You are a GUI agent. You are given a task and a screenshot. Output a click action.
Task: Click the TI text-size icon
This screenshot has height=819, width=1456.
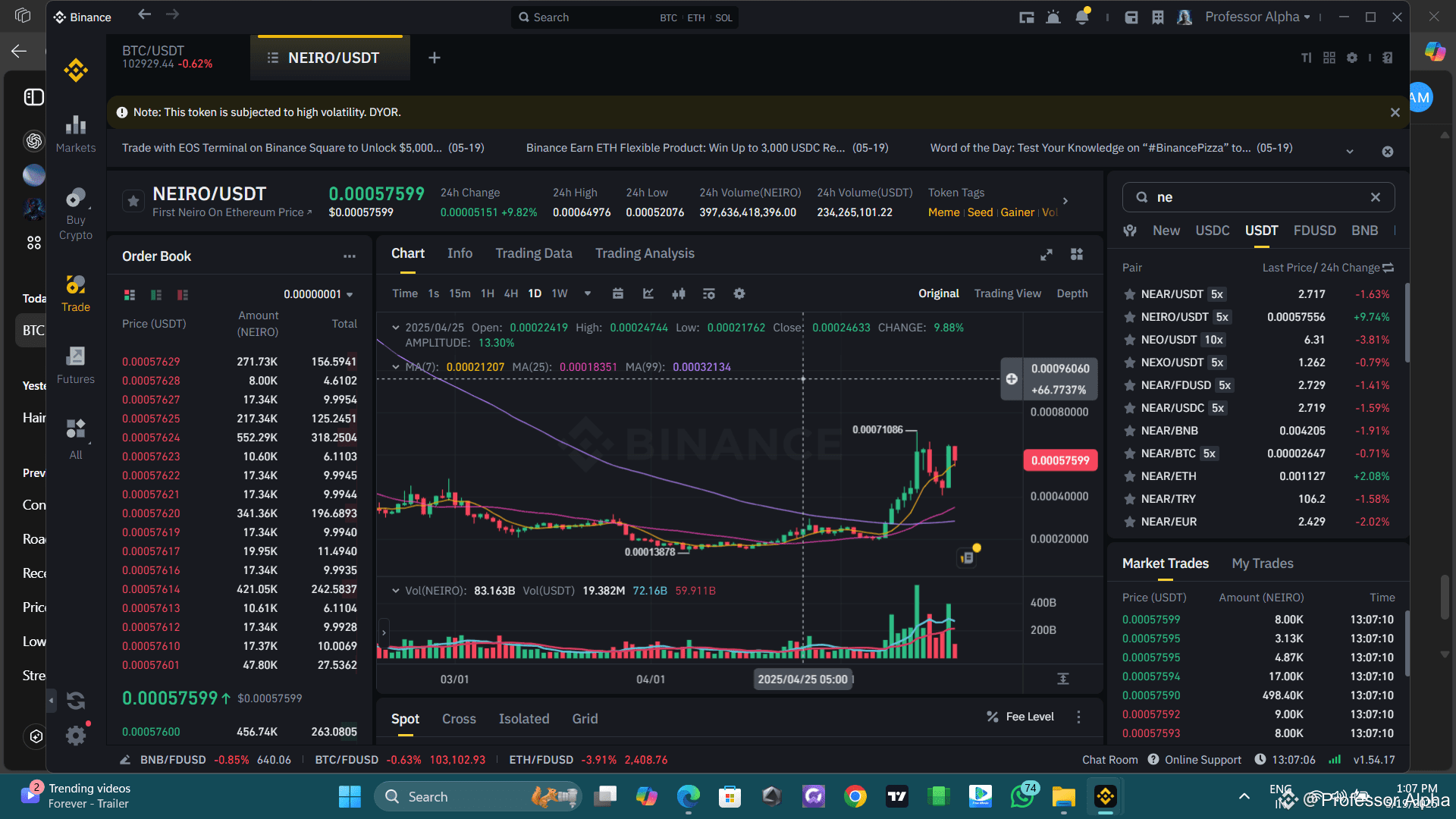[x=1307, y=58]
